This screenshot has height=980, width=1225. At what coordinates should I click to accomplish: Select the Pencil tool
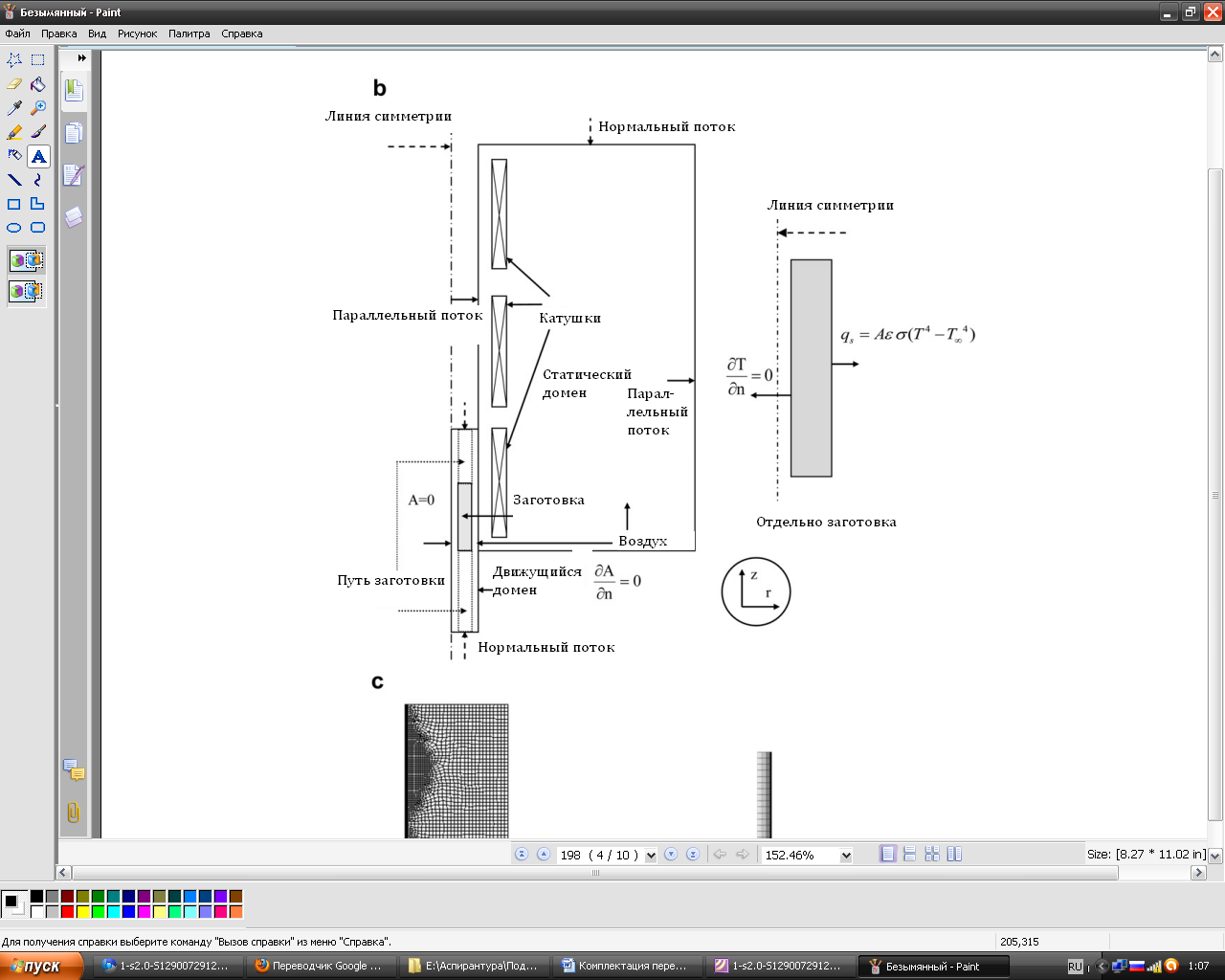14,132
